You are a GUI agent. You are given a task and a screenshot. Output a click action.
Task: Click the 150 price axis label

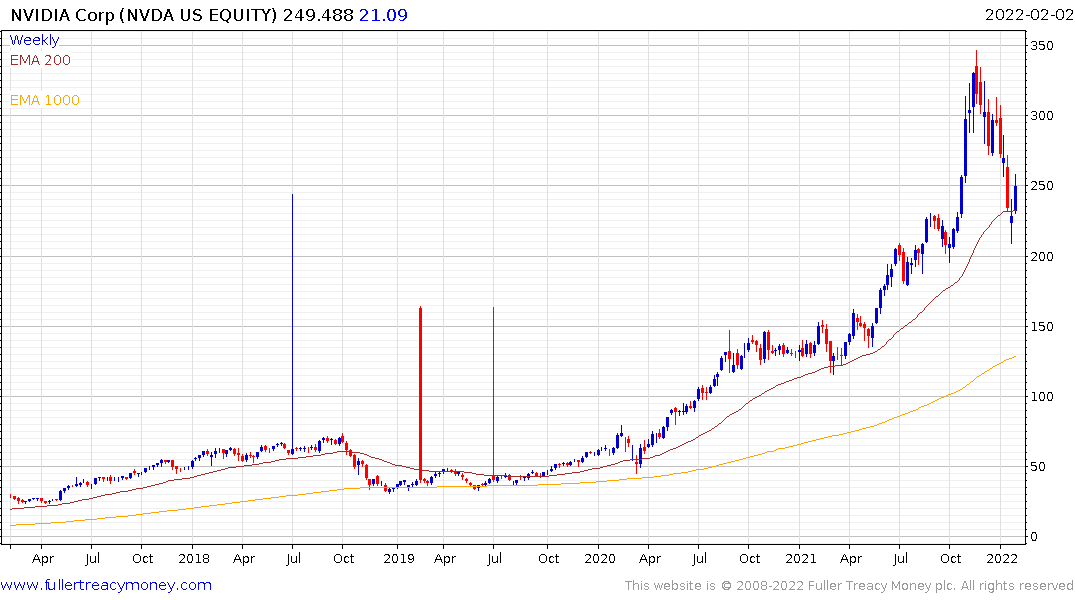tap(1041, 326)
